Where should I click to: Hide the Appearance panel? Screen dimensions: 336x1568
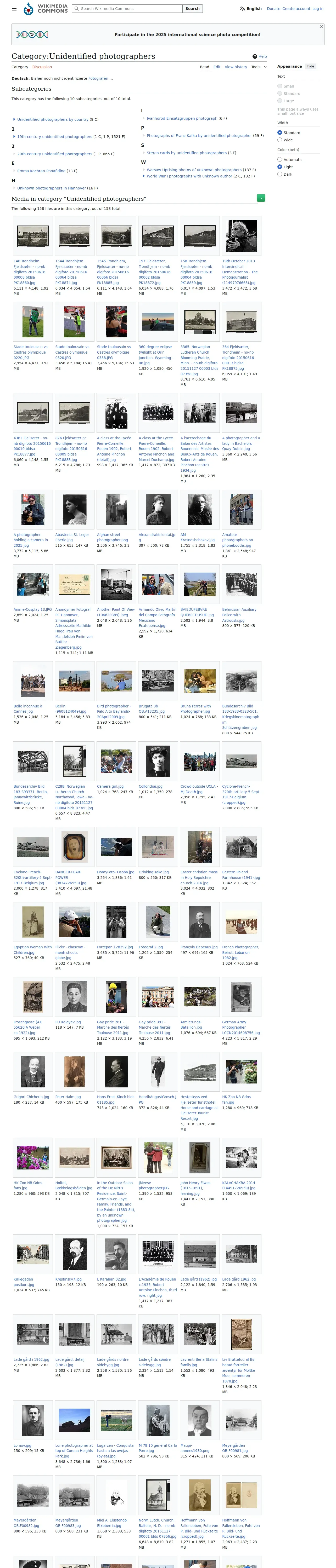[x=310, y=66]
